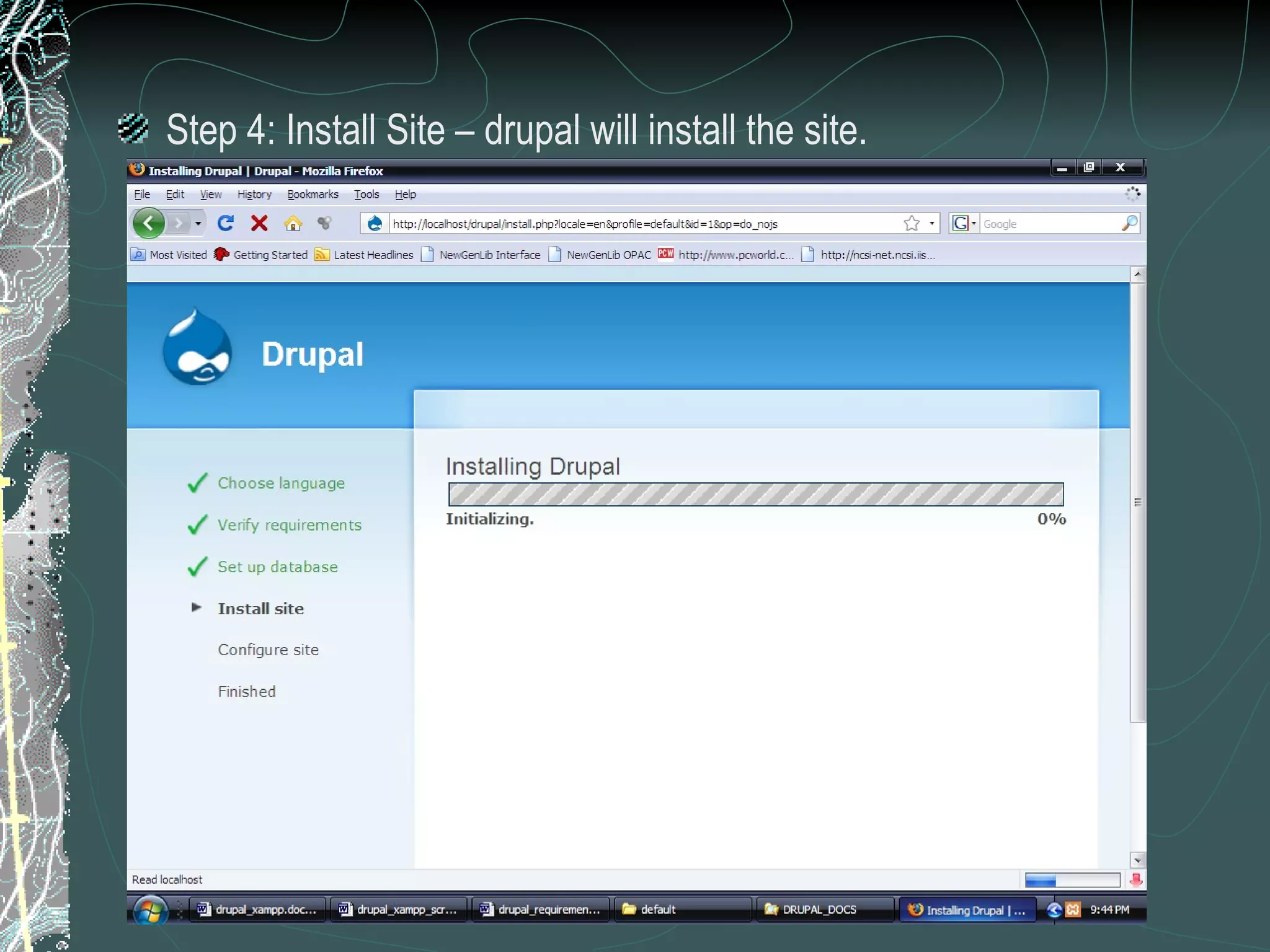
Task: Click the address bar URL field
Action: click(645, 224)
